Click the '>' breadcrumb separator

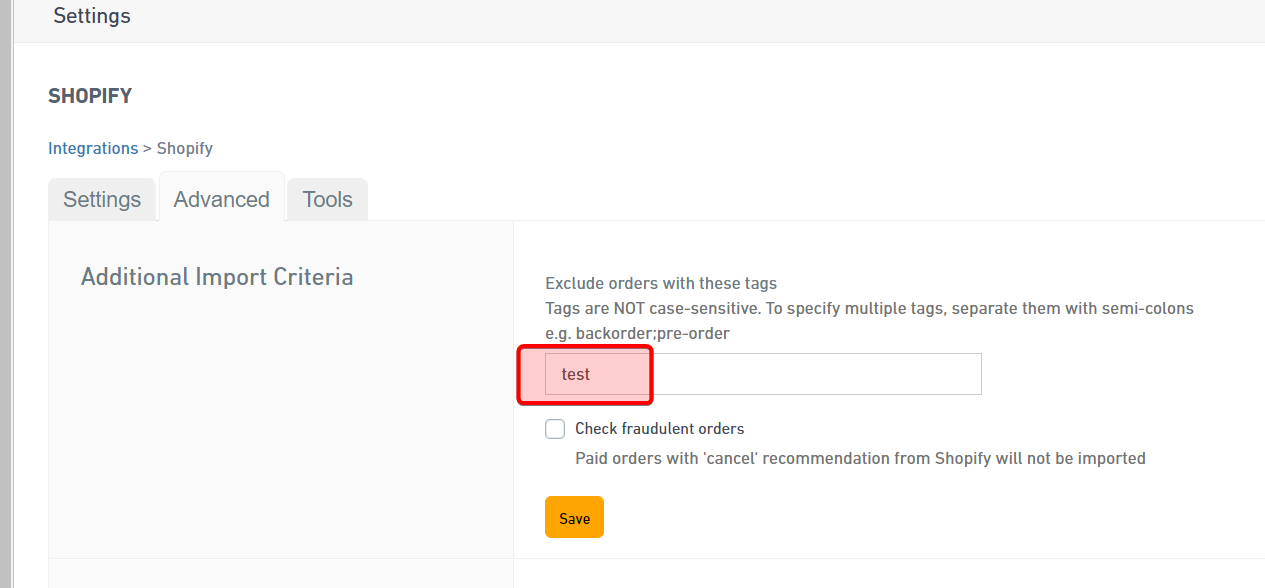(147, 148)
